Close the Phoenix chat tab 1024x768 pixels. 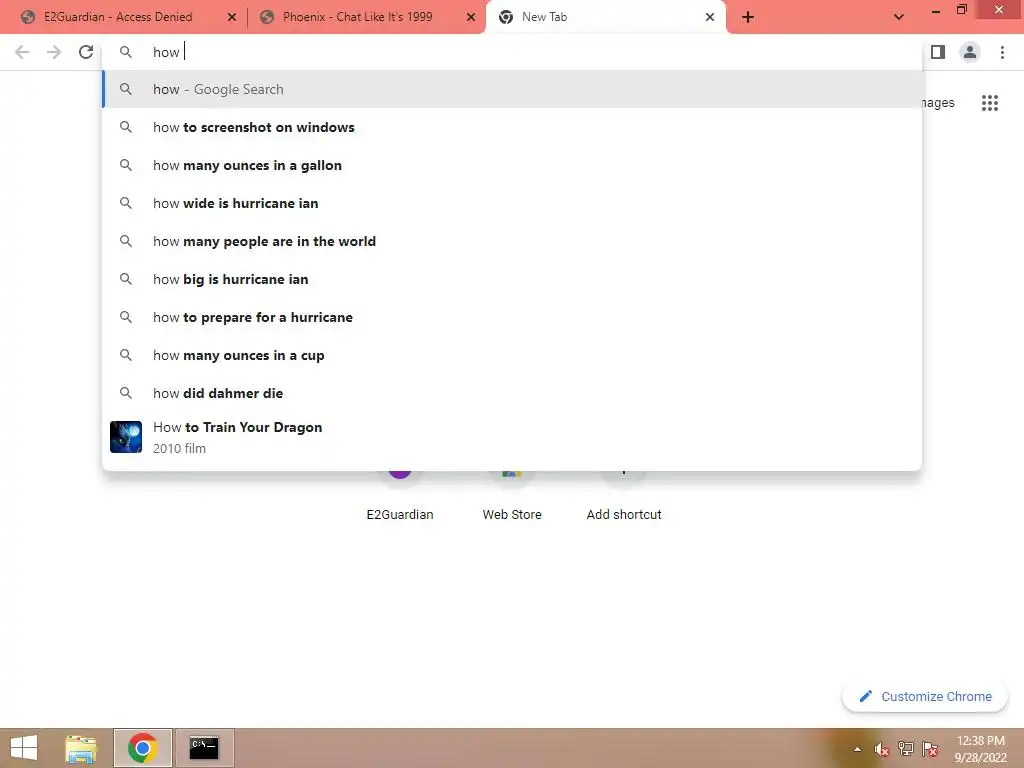click(471, 17)
